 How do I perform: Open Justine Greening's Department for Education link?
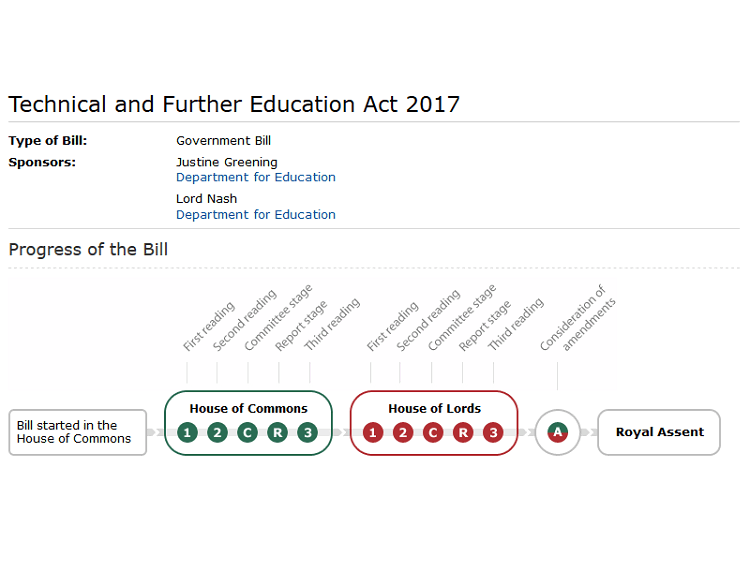coord(256,177)
